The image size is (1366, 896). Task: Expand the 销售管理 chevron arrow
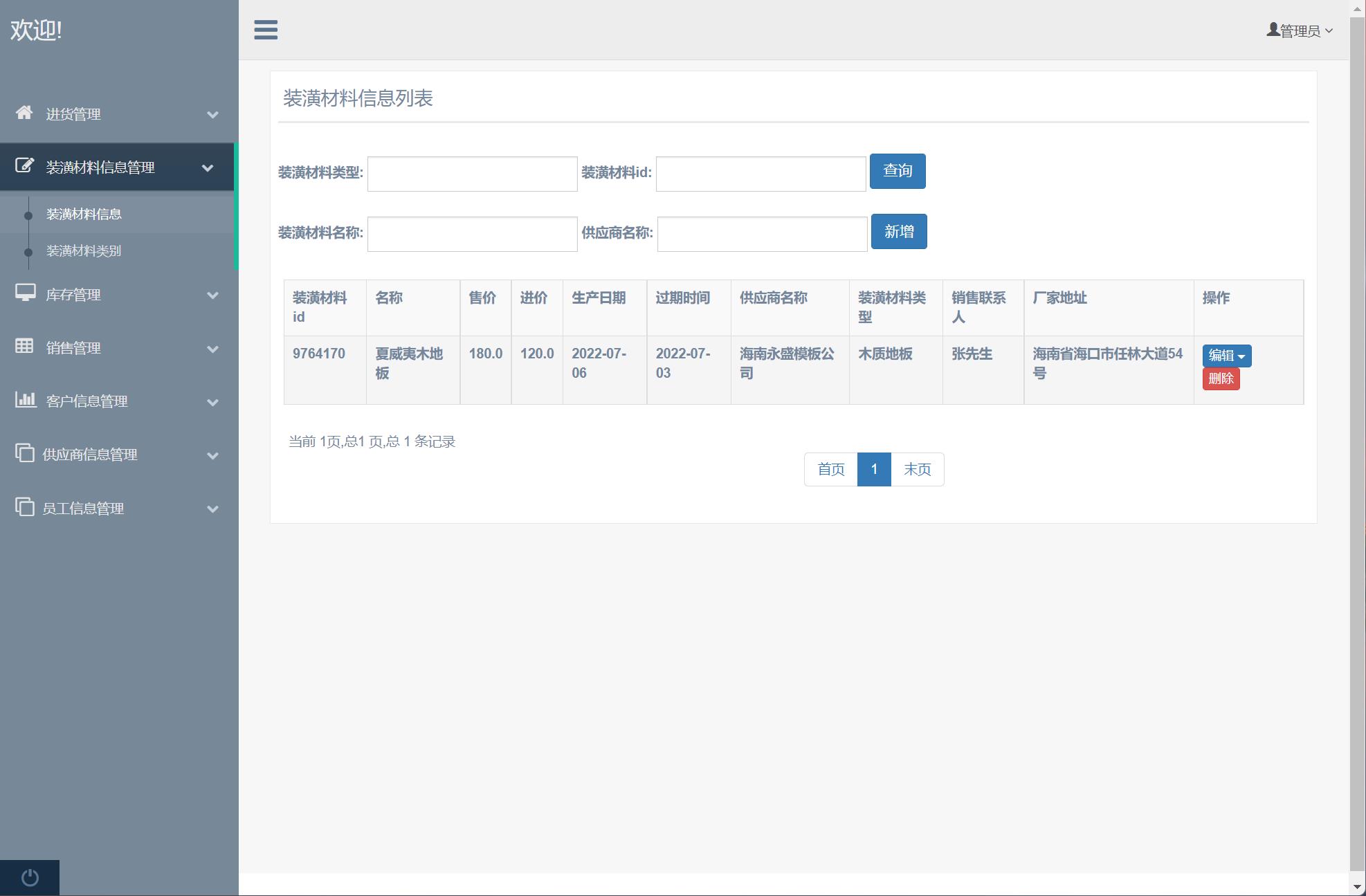pyautogui.click(x=213, y=349)
